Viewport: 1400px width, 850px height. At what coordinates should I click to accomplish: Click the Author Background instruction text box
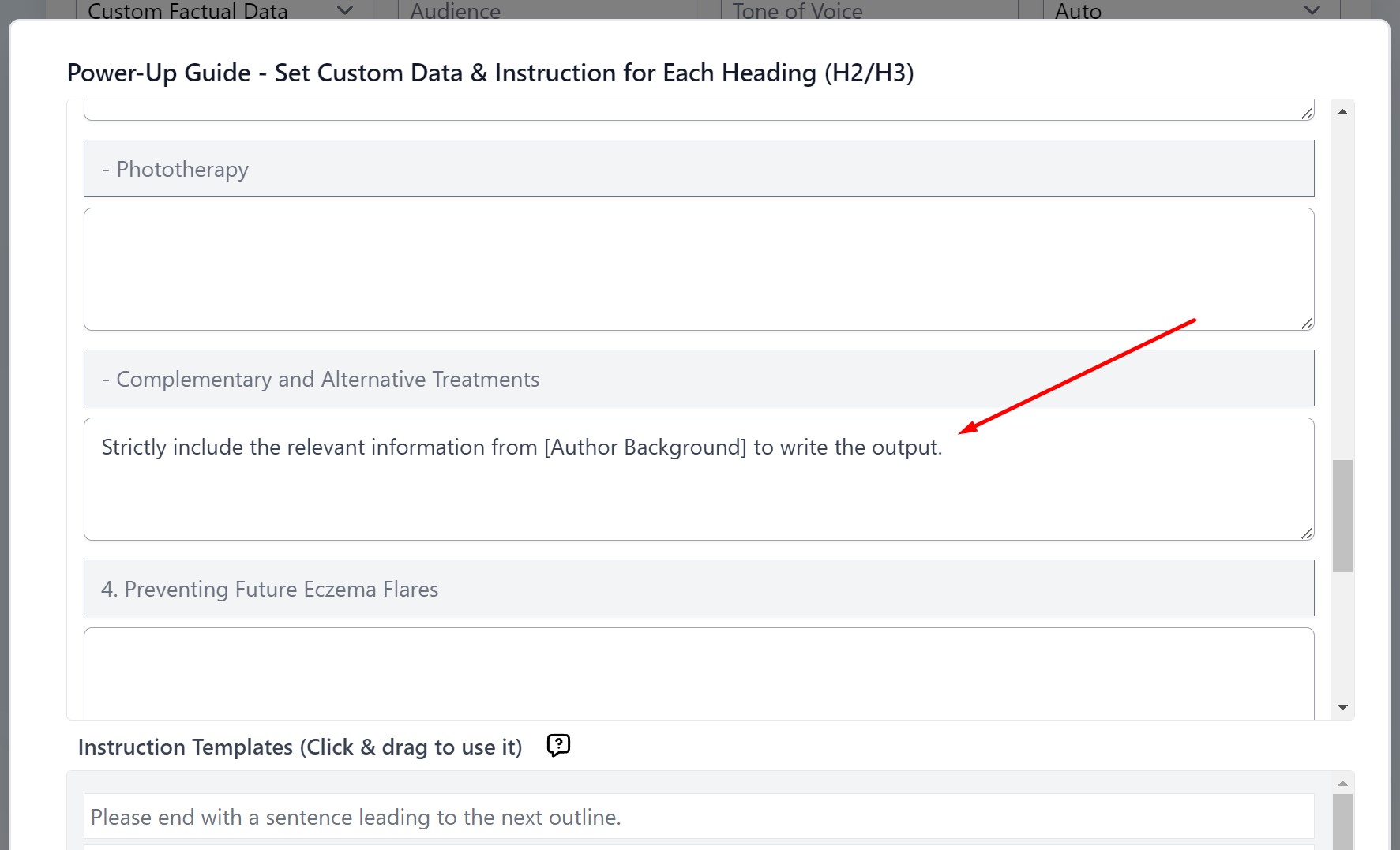click(x=699, y=479)
